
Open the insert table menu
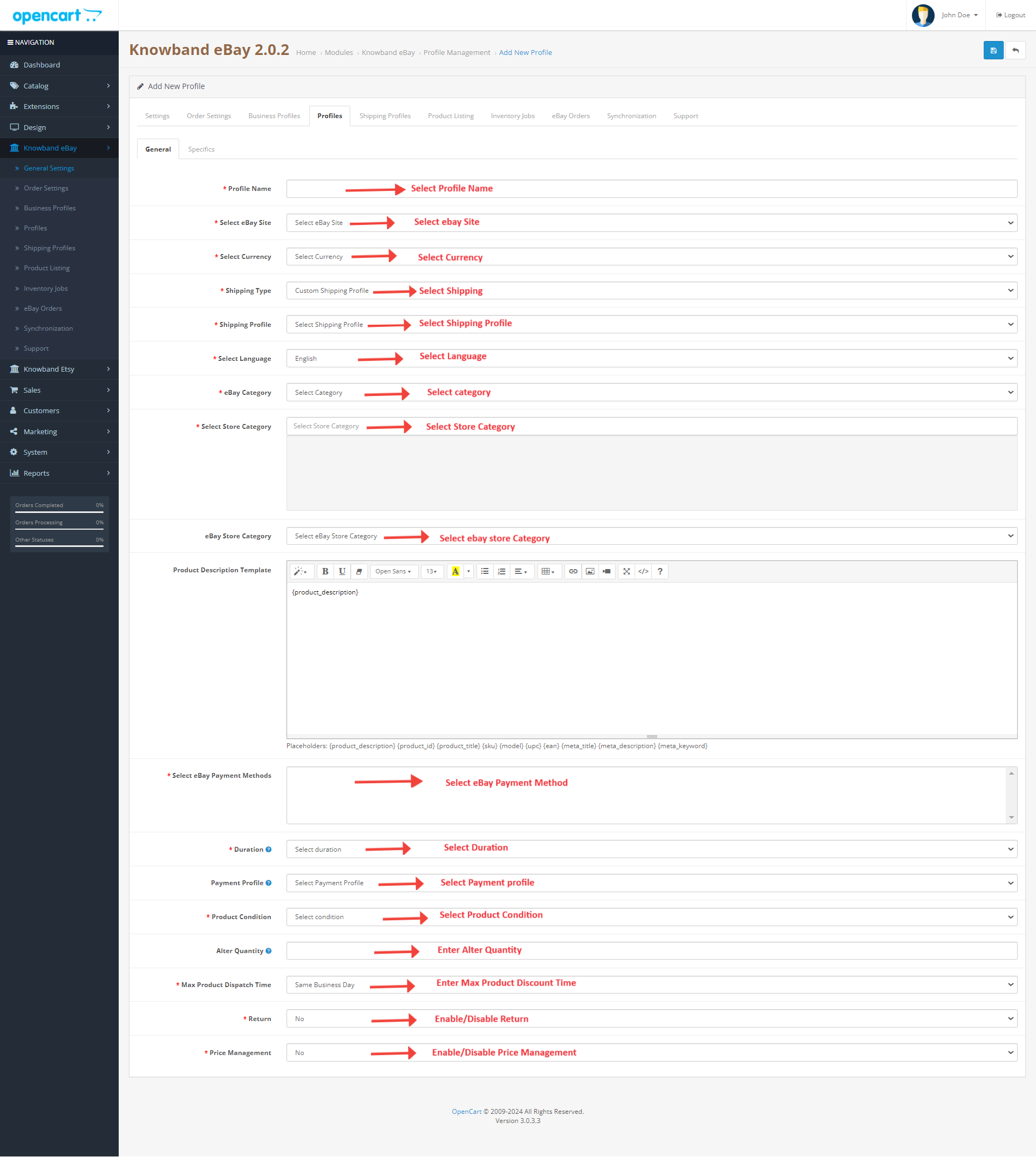pos(548,571)
